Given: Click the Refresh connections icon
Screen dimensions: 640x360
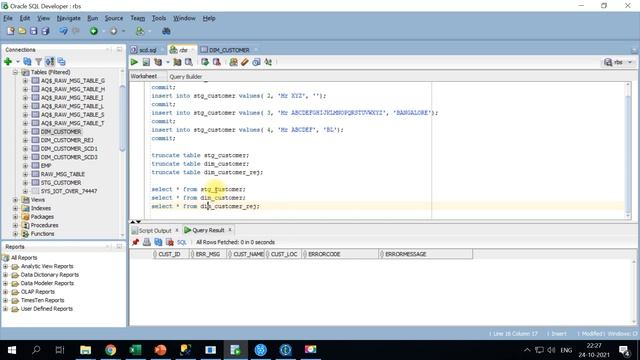Looking at the screenshot, I should tap(27, 62).
